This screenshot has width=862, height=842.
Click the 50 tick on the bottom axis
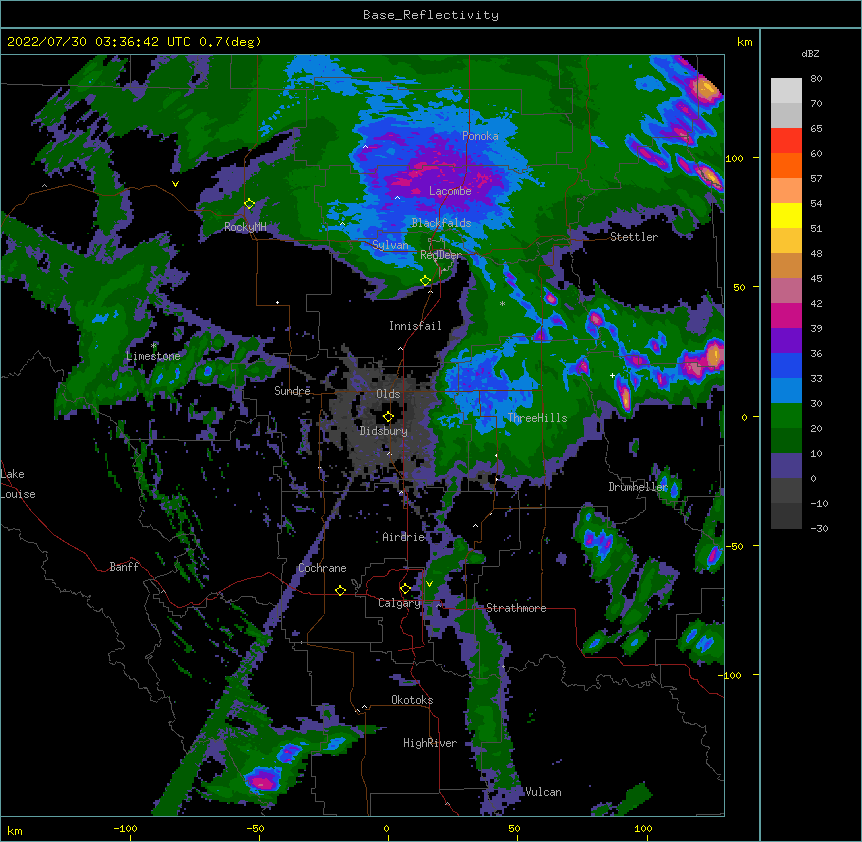coord(515,828)
